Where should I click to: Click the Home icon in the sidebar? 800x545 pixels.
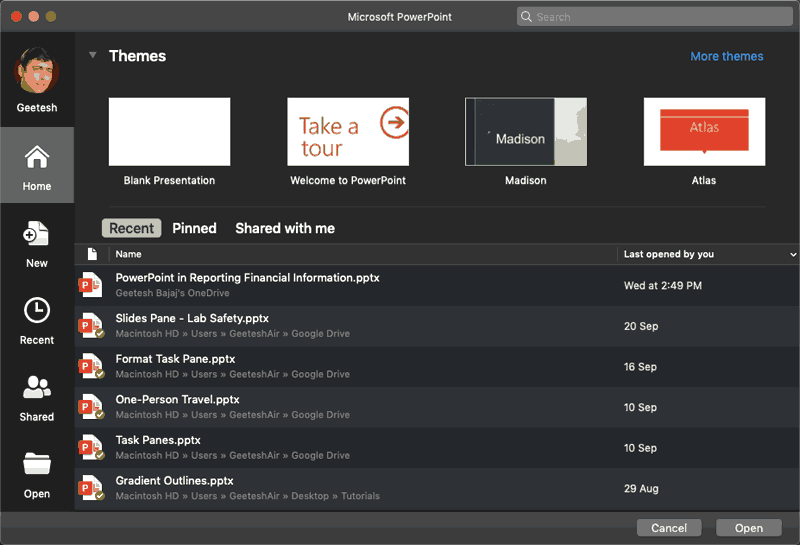[37, 158]
